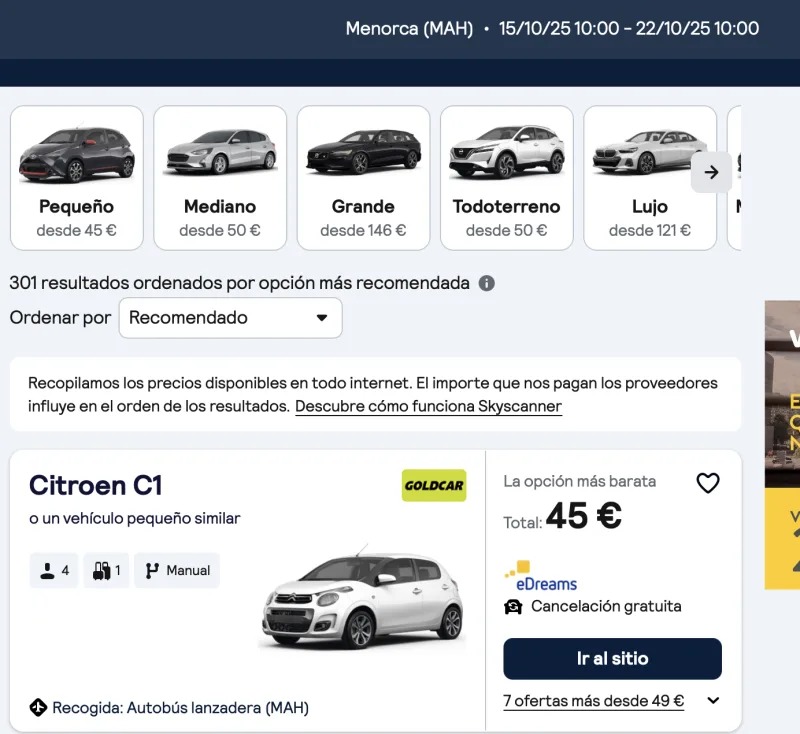This screenshot has height=734, width=800.
Task: Click the Manual transmission chip
Action: pos(177,570)
